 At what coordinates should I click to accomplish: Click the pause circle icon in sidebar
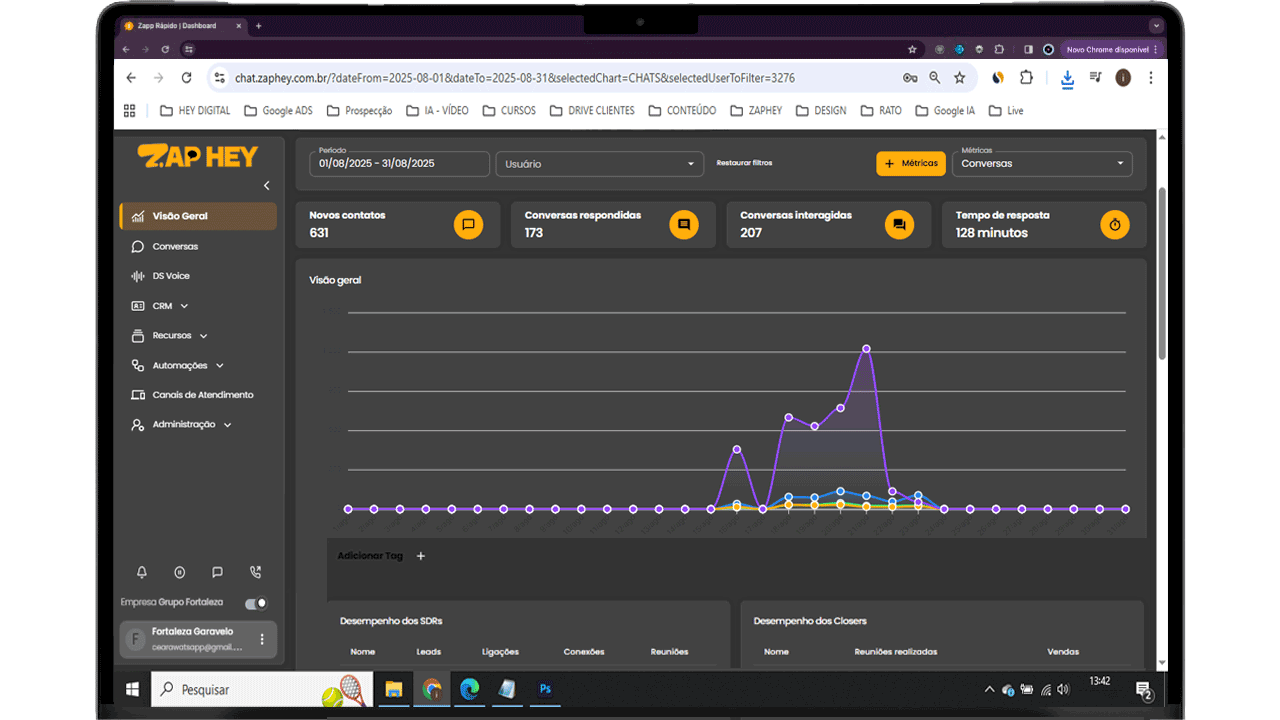pyautogui.click(x=180, y=573)
